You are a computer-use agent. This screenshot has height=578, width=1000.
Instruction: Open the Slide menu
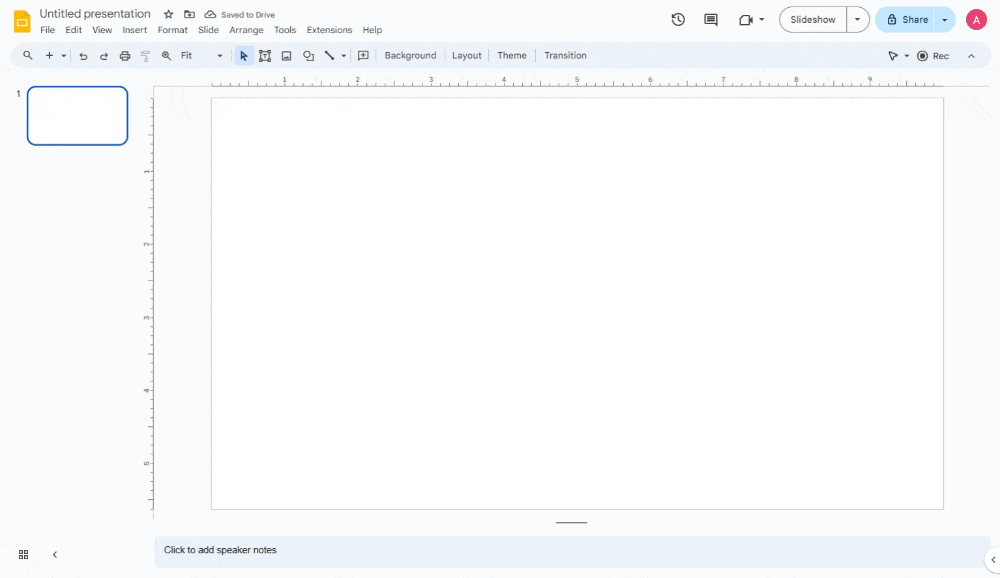coord(208,30)
